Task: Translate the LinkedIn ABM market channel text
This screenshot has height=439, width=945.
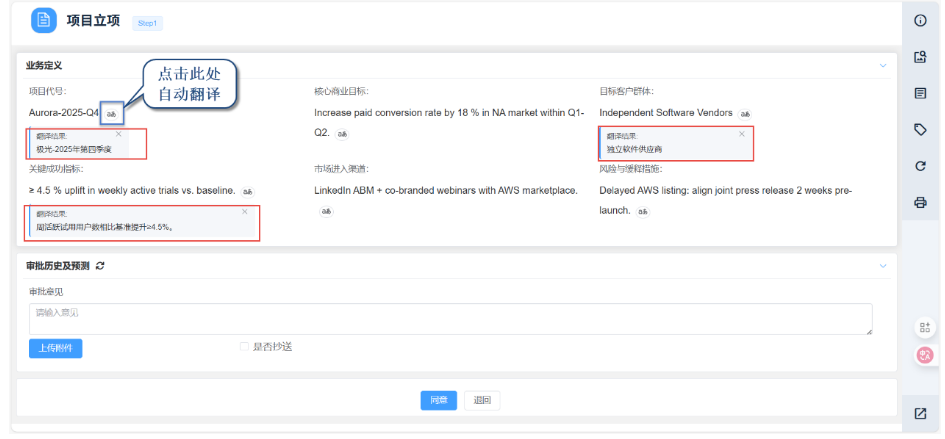Action: [x=326, y=211]
